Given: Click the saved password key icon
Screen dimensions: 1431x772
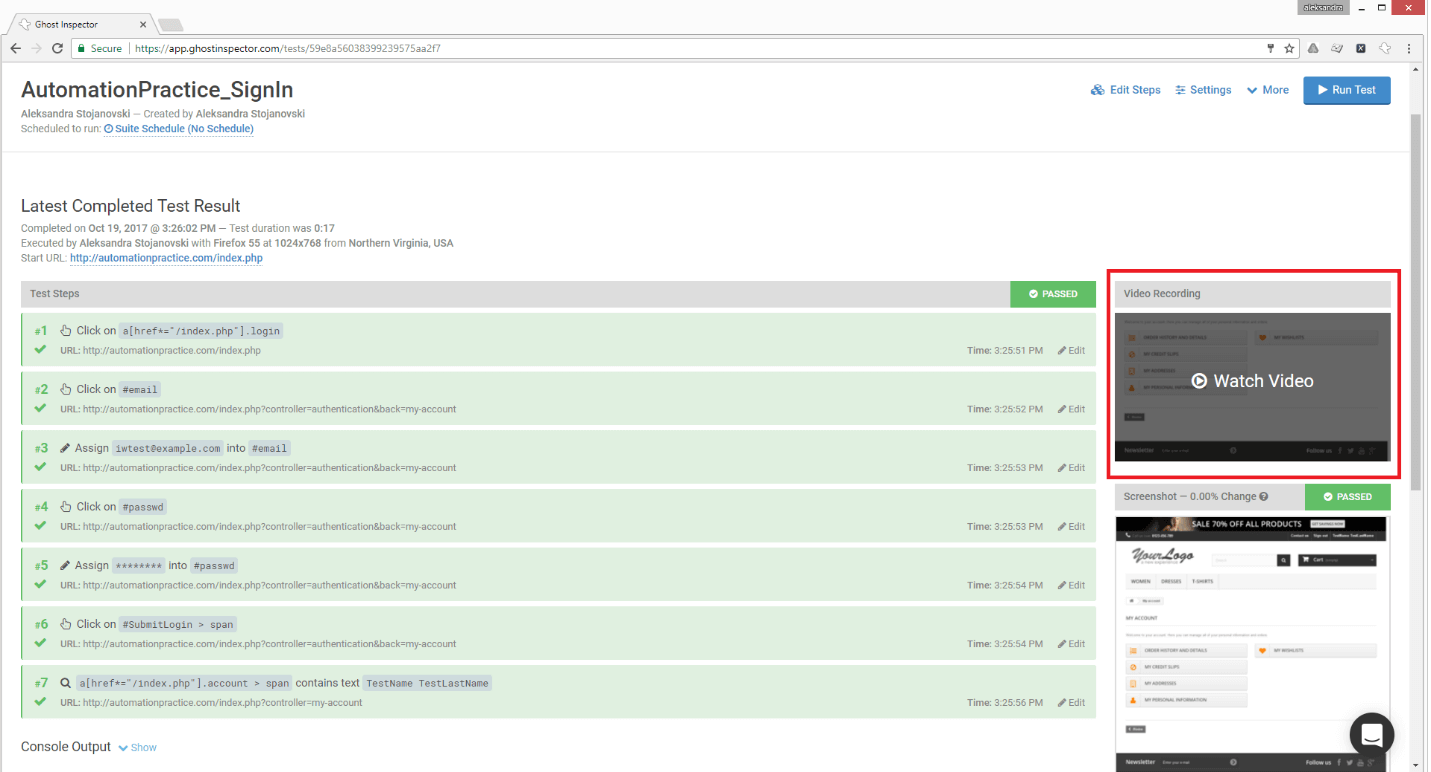Looking at the screenshot, I should click(1271, 48).
